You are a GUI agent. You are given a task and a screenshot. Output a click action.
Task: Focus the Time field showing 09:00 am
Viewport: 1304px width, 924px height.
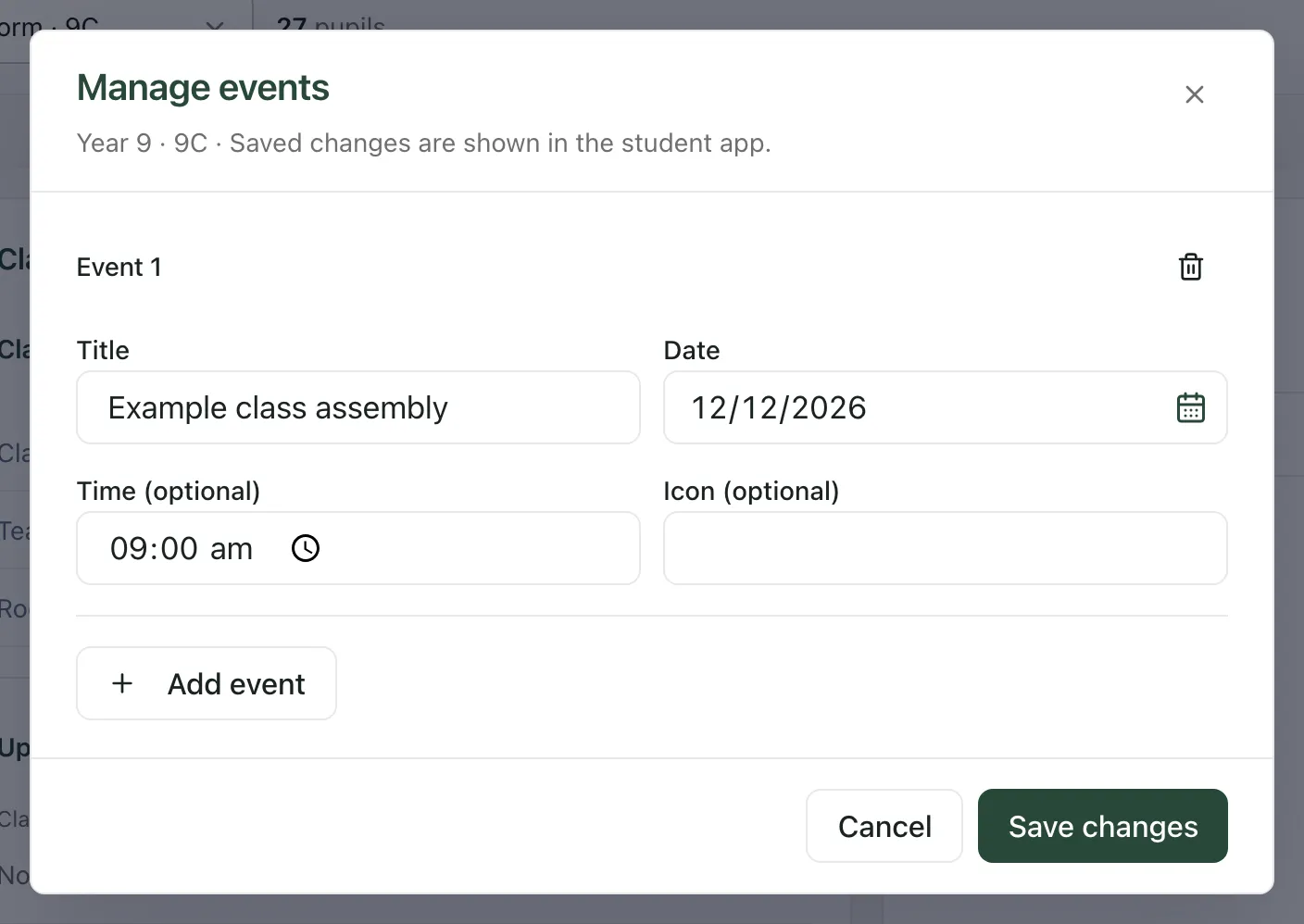(358, 548)
